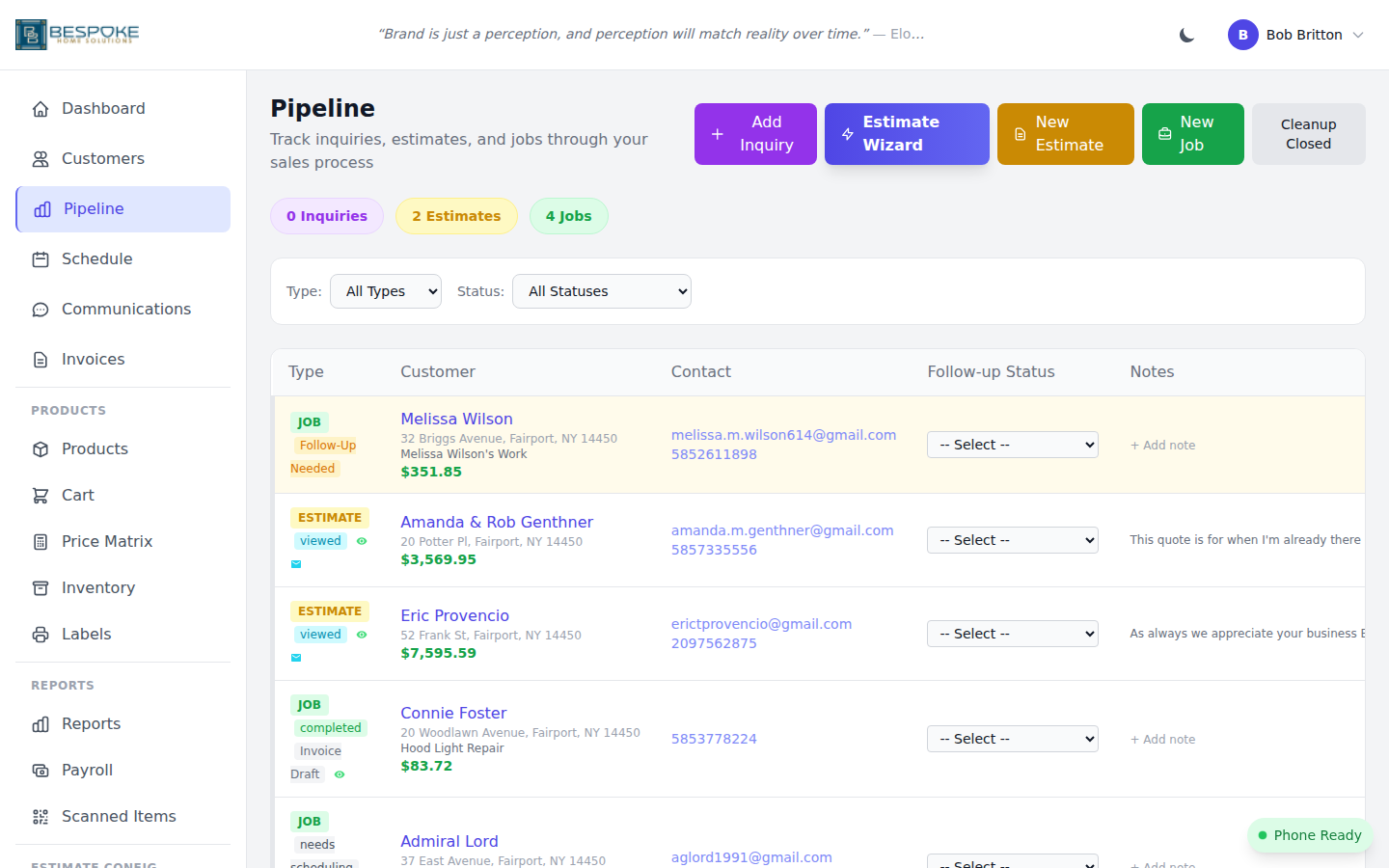The height and width of the screenshot is (868, 1389).
Task: Open the All Statuses filter dropdown
Action: click(601, 290)
